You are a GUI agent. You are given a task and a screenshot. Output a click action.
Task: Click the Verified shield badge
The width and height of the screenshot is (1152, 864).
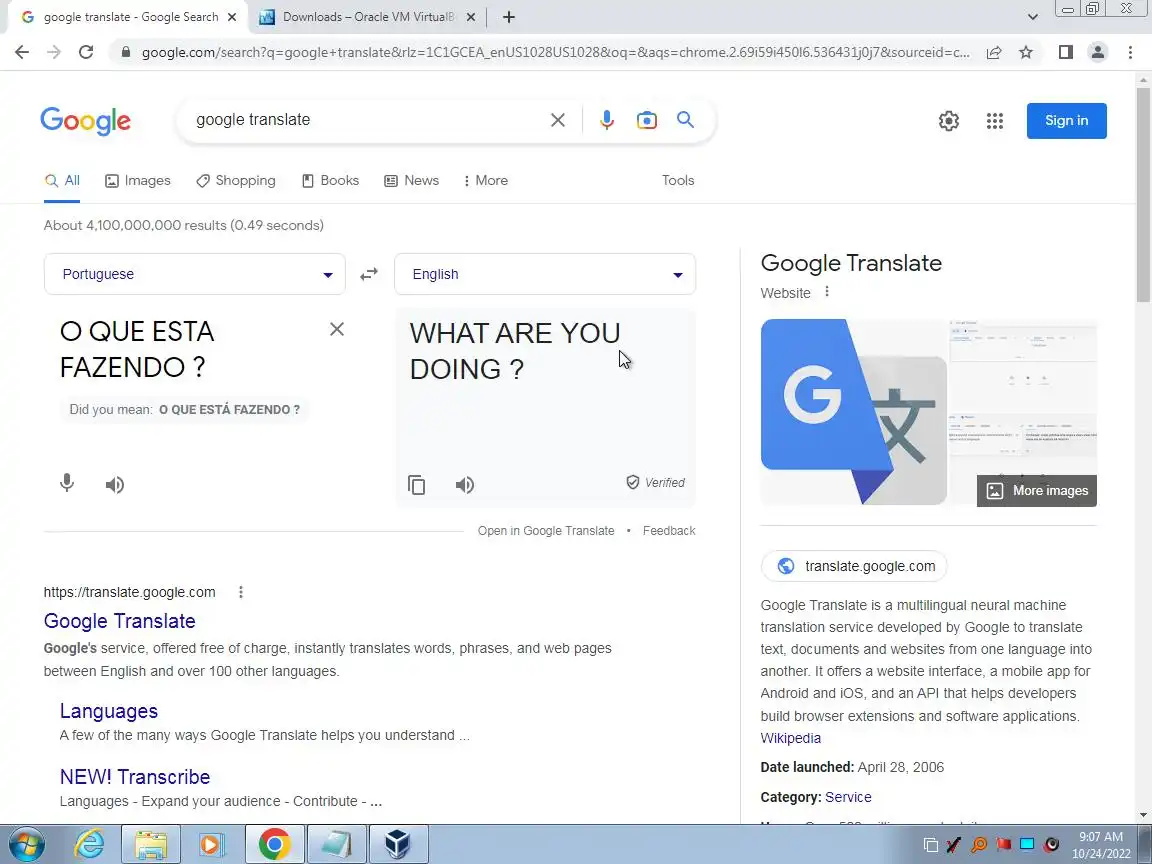click(655, 483)
